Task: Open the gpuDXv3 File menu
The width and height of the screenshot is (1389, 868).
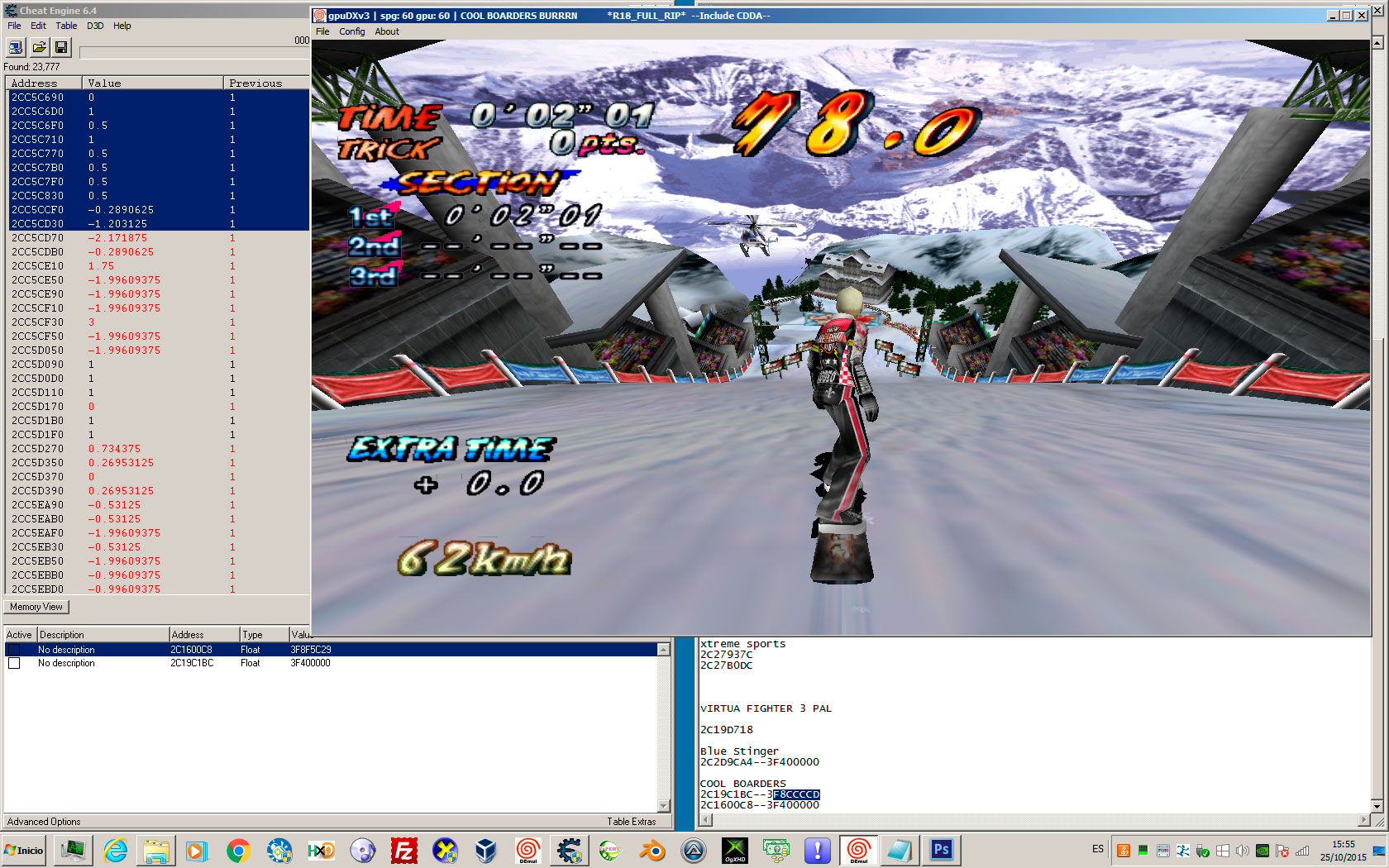Action: click(322, 31)
